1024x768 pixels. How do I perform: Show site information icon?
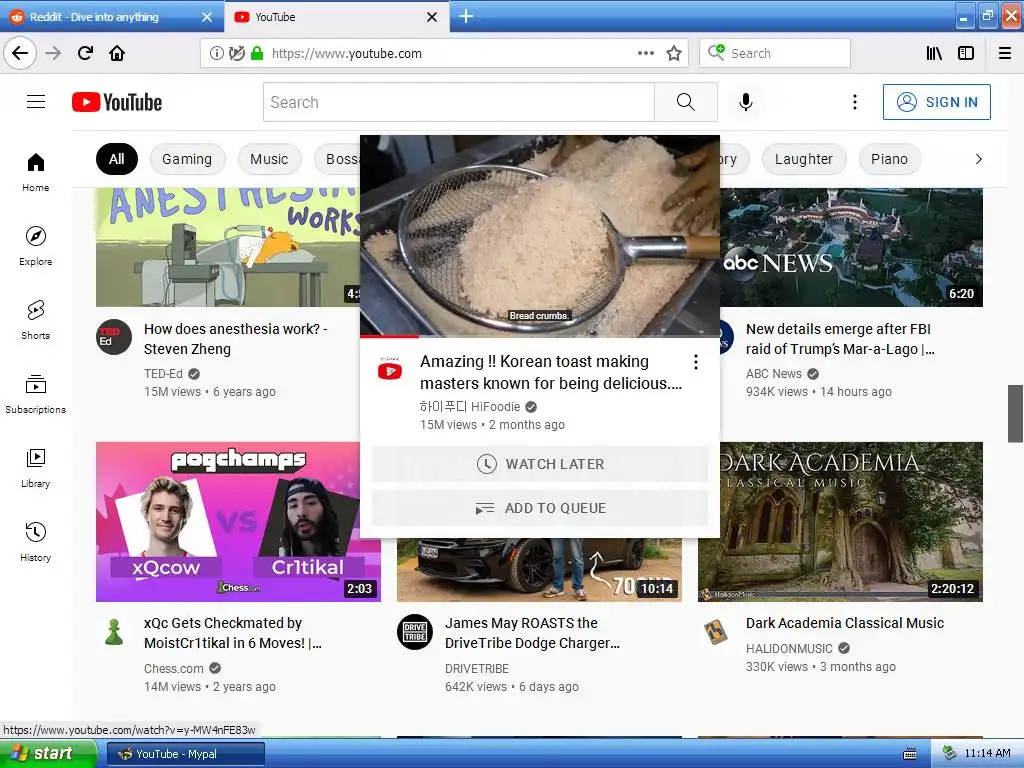tap(216, 54)
